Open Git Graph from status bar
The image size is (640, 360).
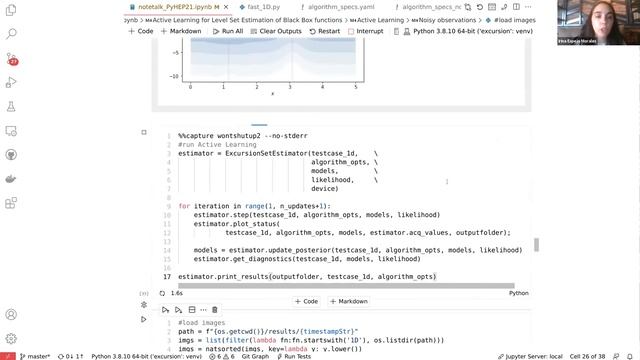tap(255, 356)
